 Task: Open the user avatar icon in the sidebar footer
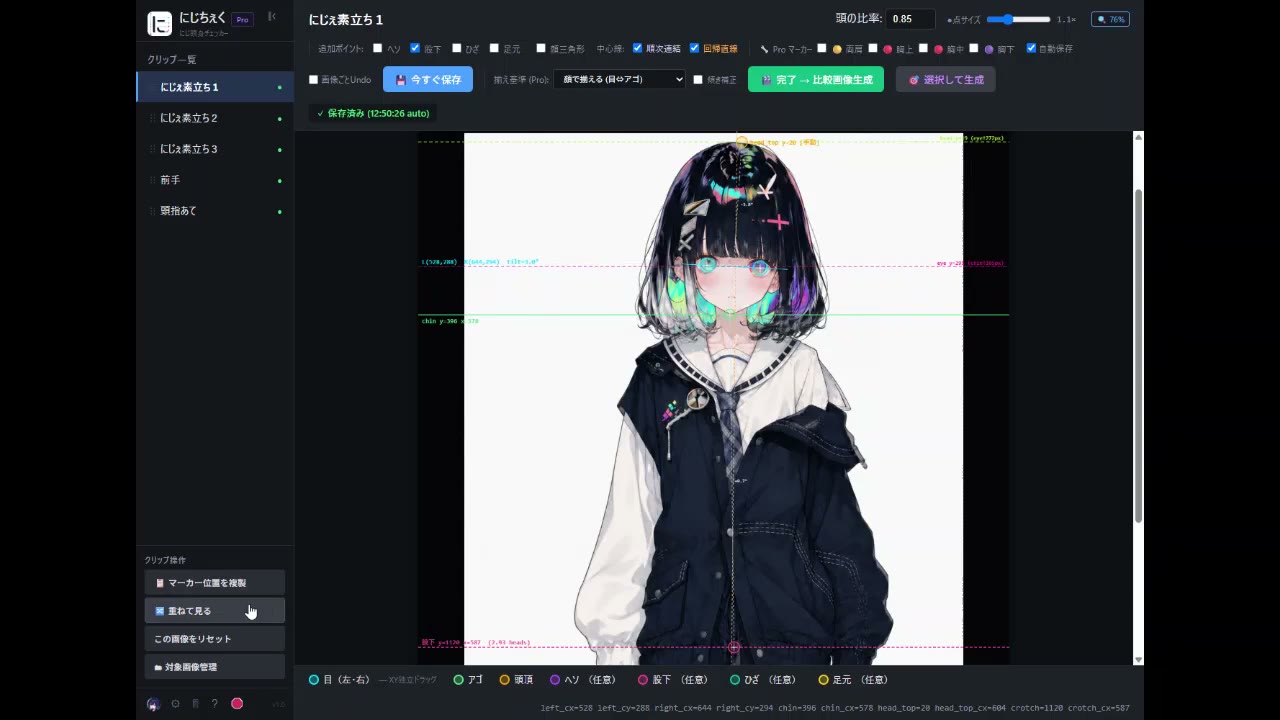pos(153,704)
